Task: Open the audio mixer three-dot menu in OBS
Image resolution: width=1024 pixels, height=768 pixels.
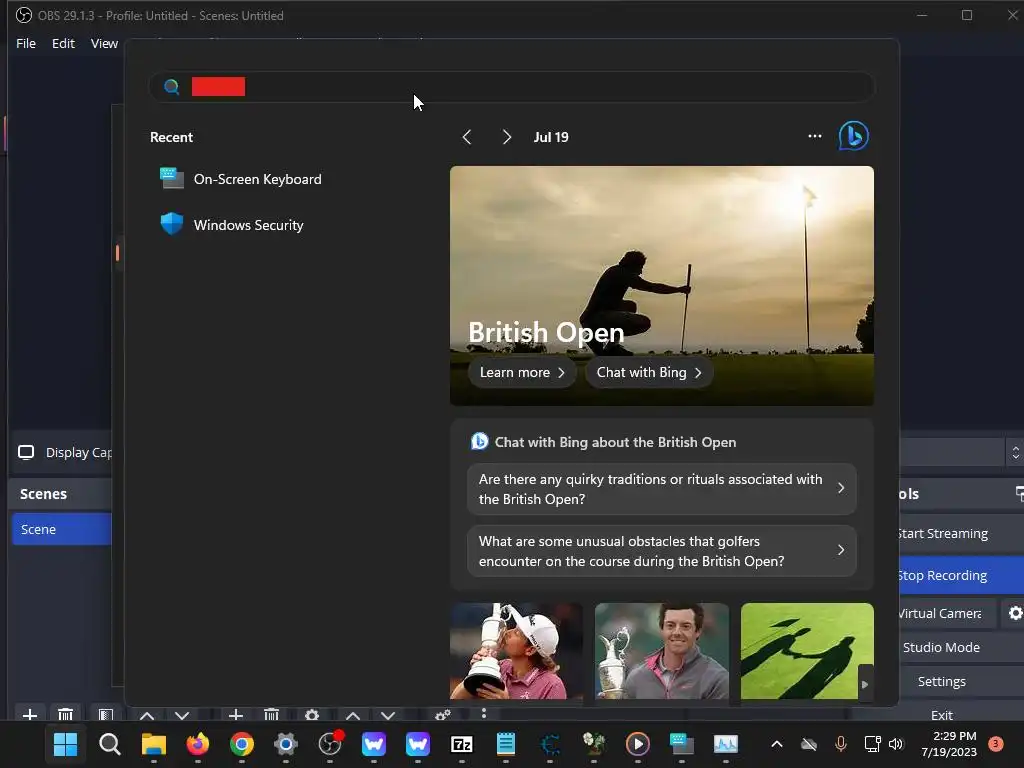Action: point(483,714)
